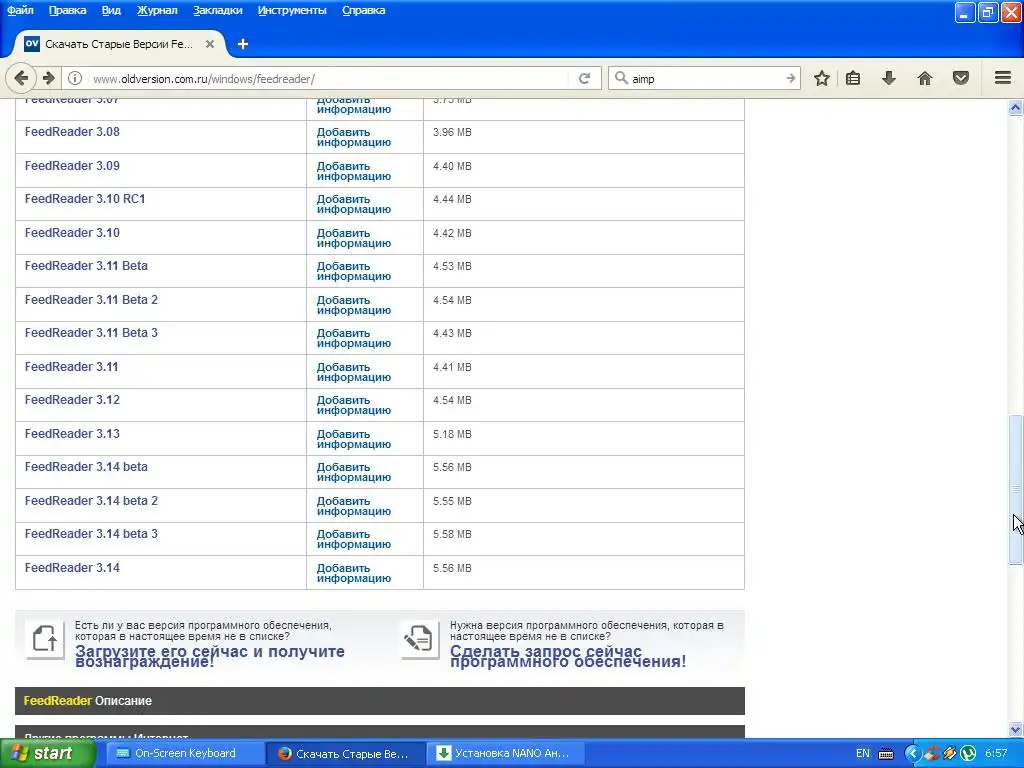Go forward with the forward arrow

(x=49, y=78)
